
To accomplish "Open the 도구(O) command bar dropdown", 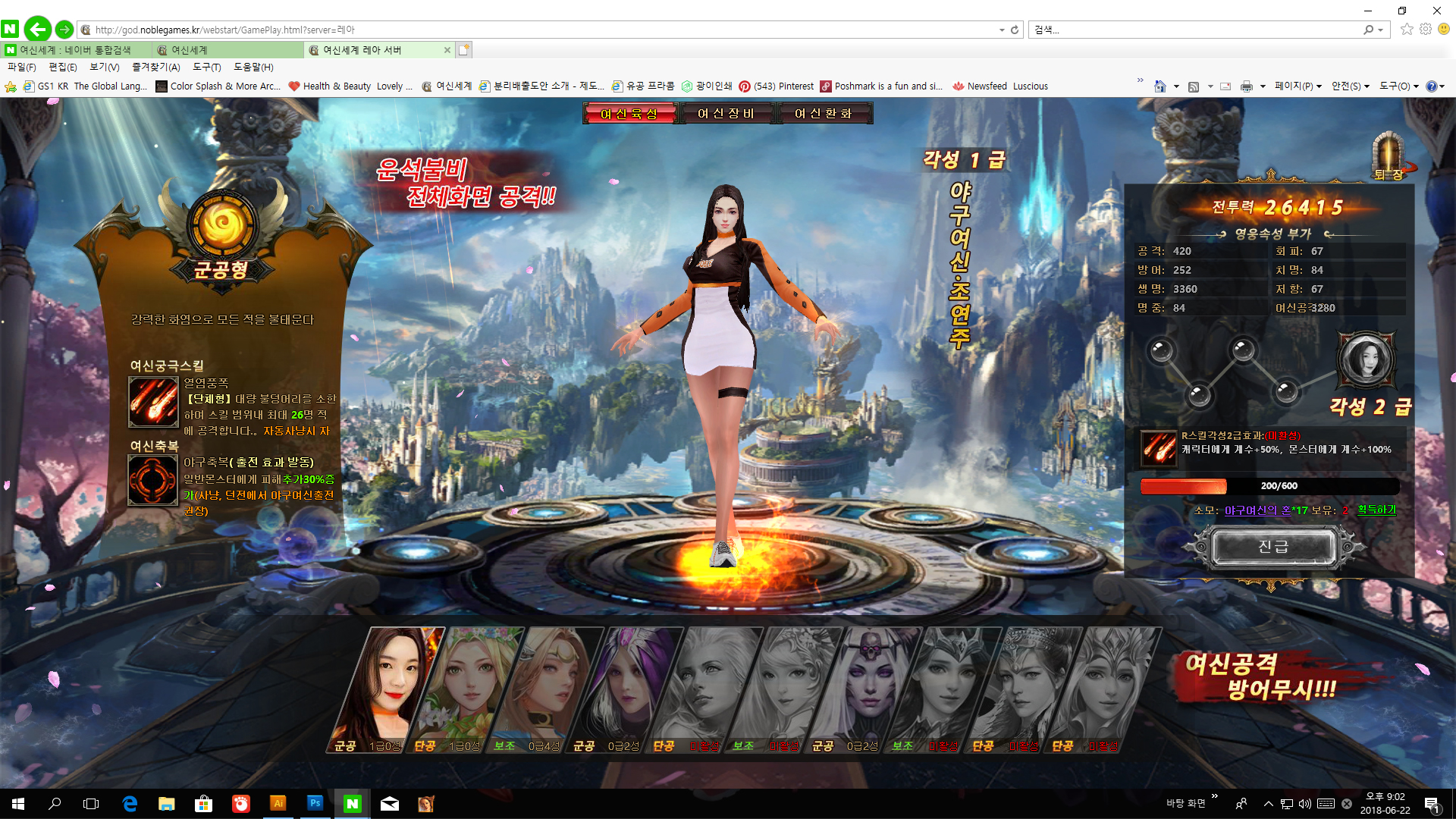I will pyautogui.click(x=1398, y=86).
